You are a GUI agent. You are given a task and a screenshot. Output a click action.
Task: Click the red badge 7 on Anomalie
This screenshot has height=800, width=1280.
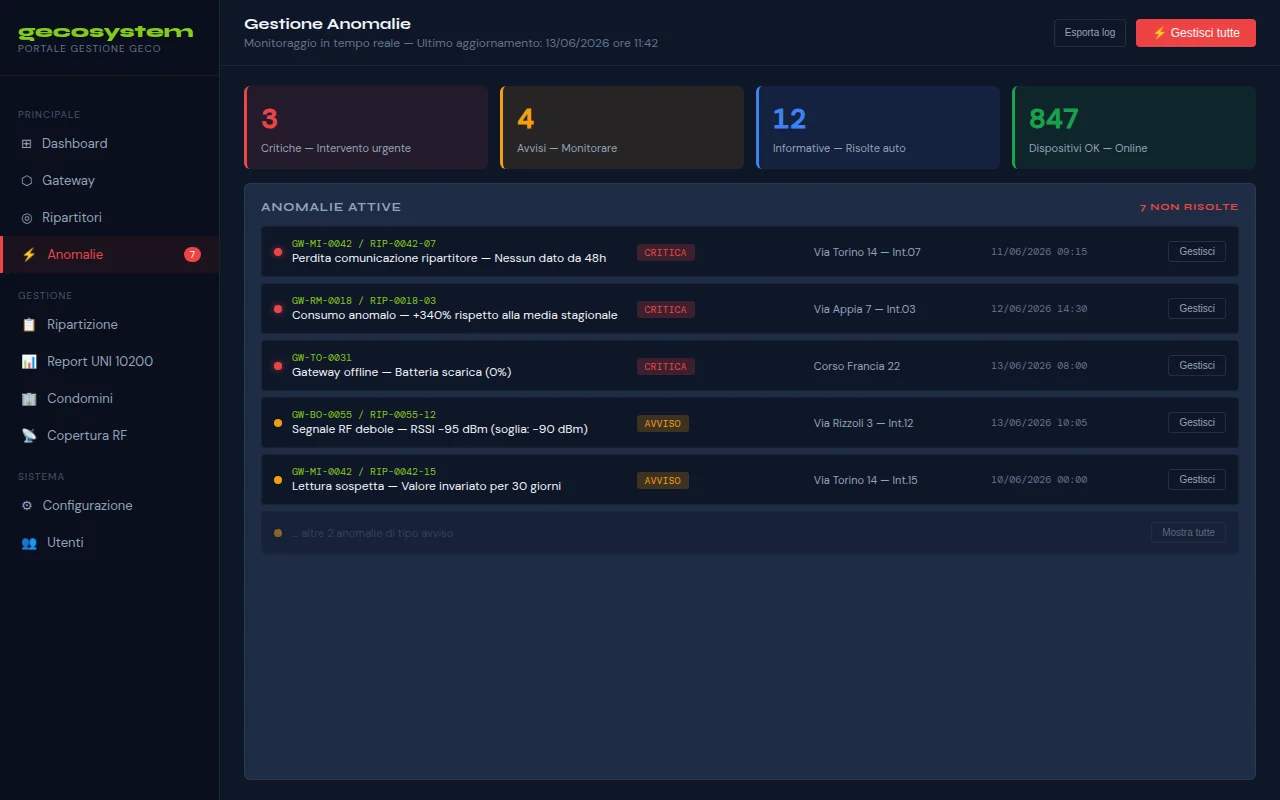(x=192, y=255)
